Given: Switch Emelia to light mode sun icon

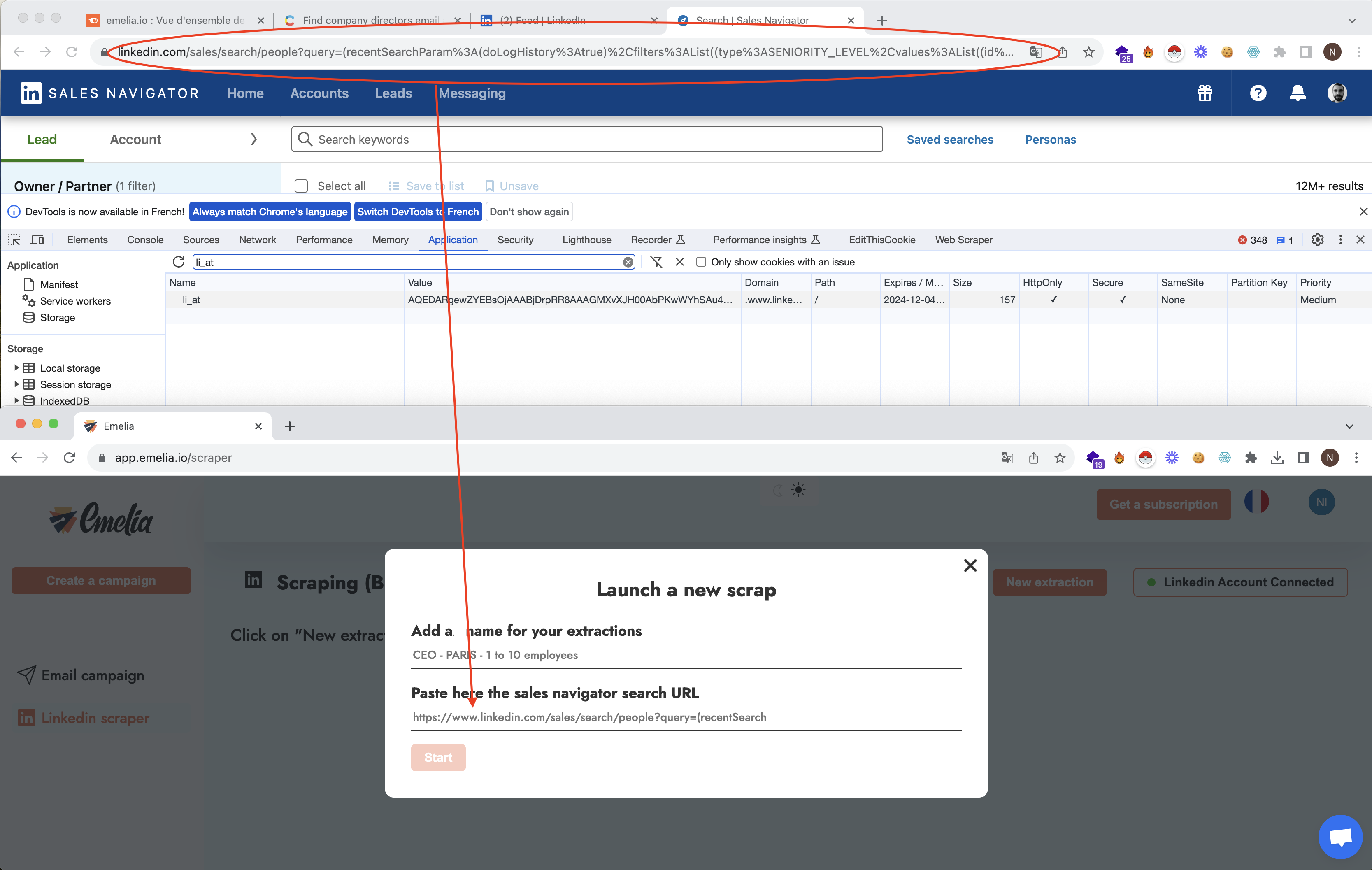Looking at the screenshot, I should point(798,490).
